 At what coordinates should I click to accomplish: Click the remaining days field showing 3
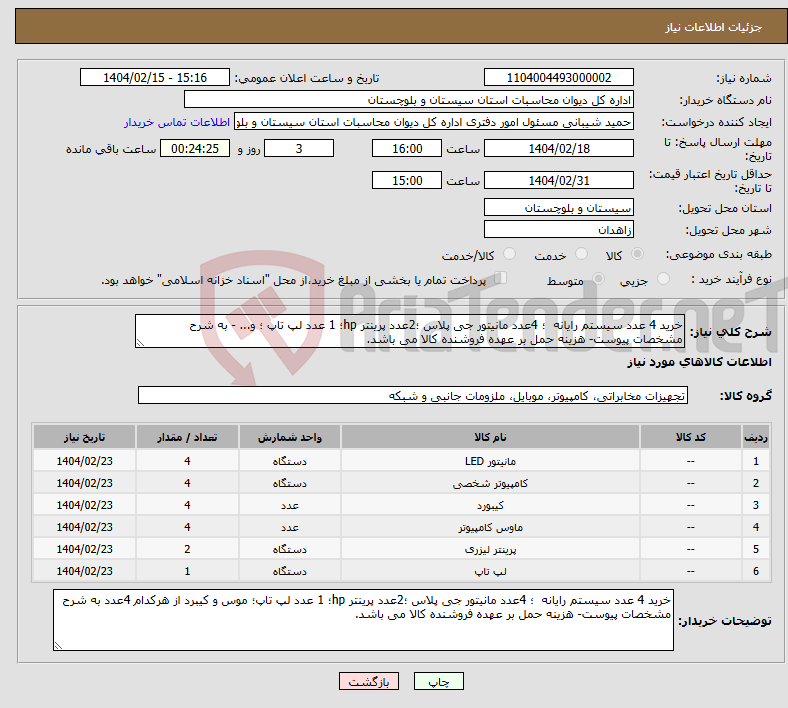coord(299,148)
